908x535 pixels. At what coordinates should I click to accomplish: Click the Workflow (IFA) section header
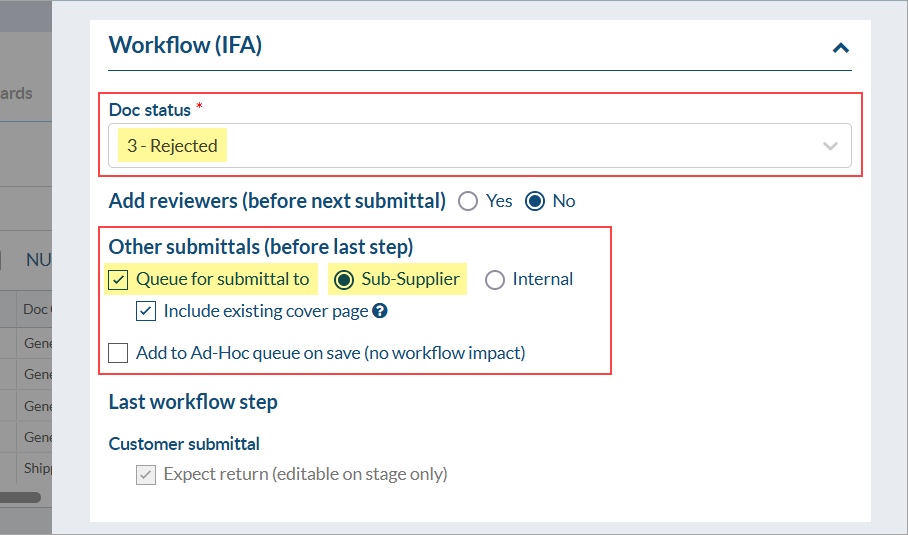[x=185, y=45]
